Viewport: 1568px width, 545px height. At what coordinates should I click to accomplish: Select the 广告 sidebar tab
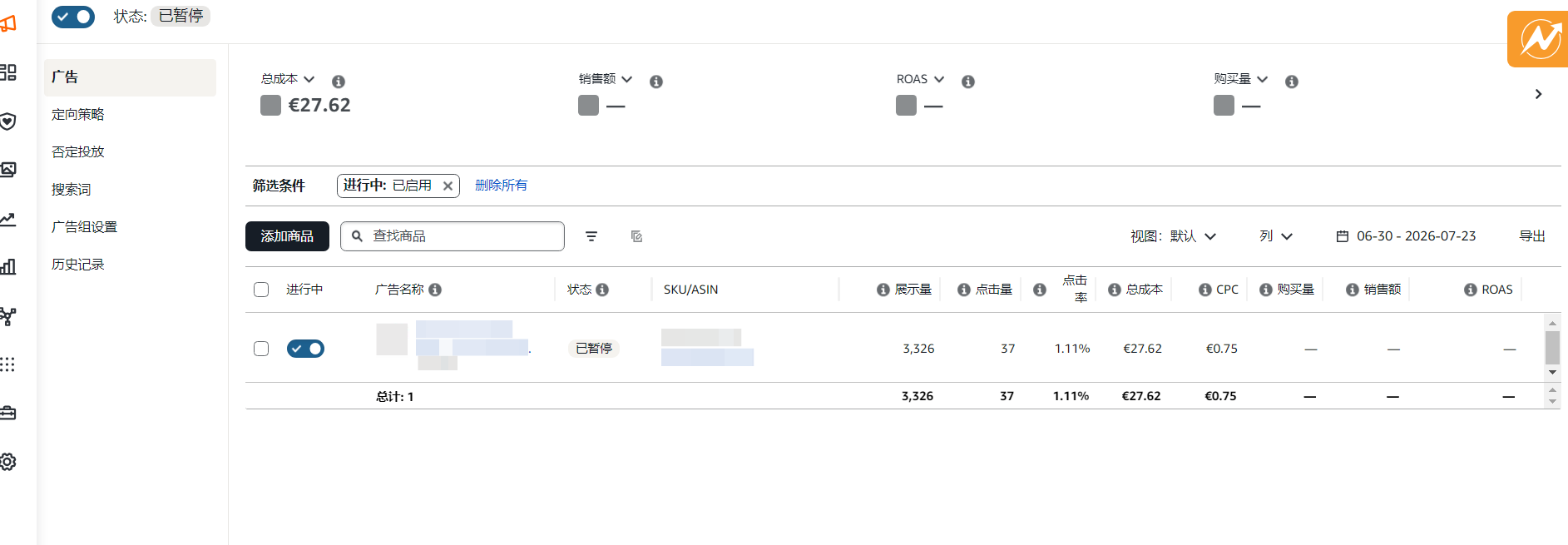130,77
